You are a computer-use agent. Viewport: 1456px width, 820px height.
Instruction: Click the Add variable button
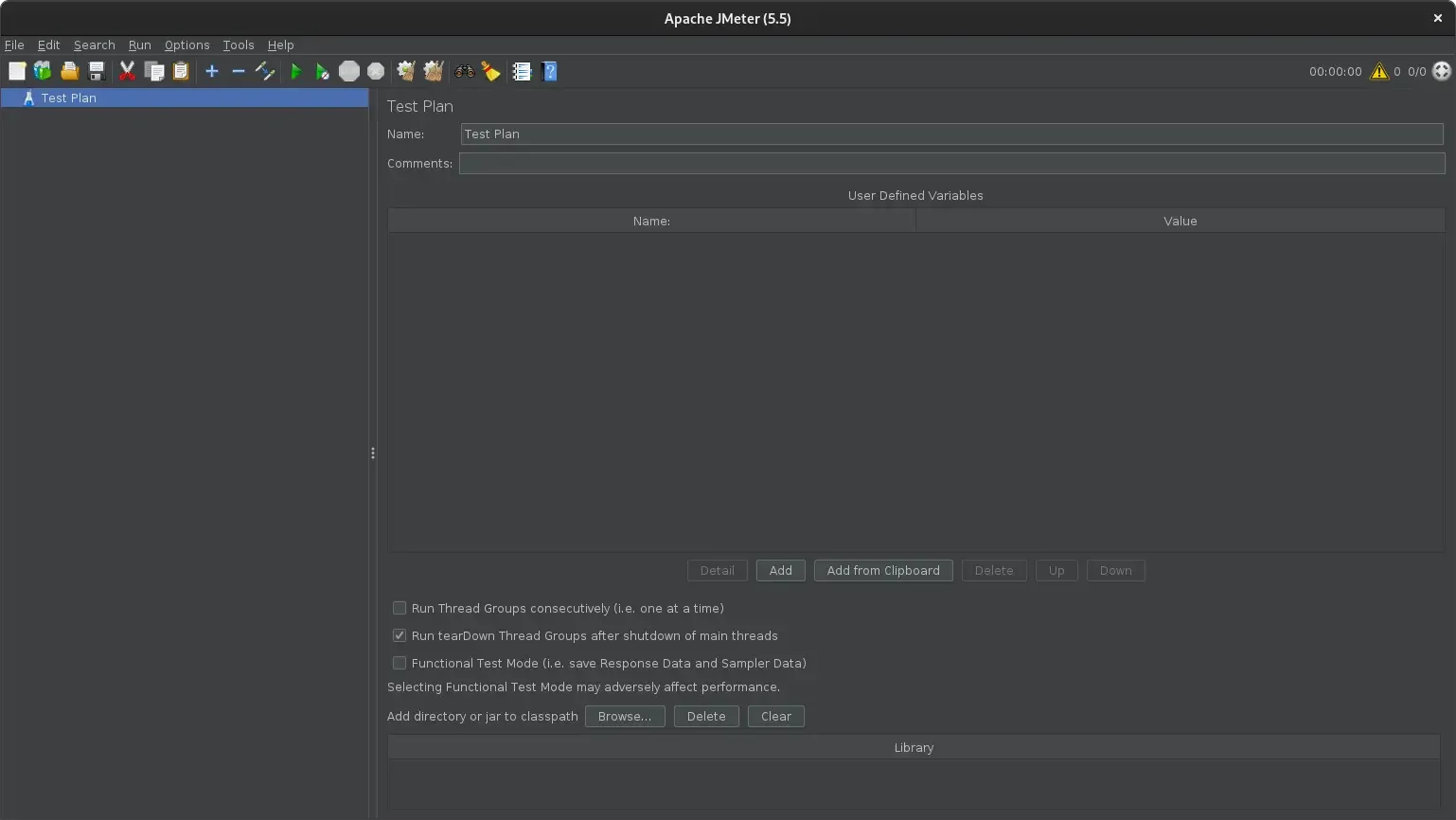click(x=780, y=570)
